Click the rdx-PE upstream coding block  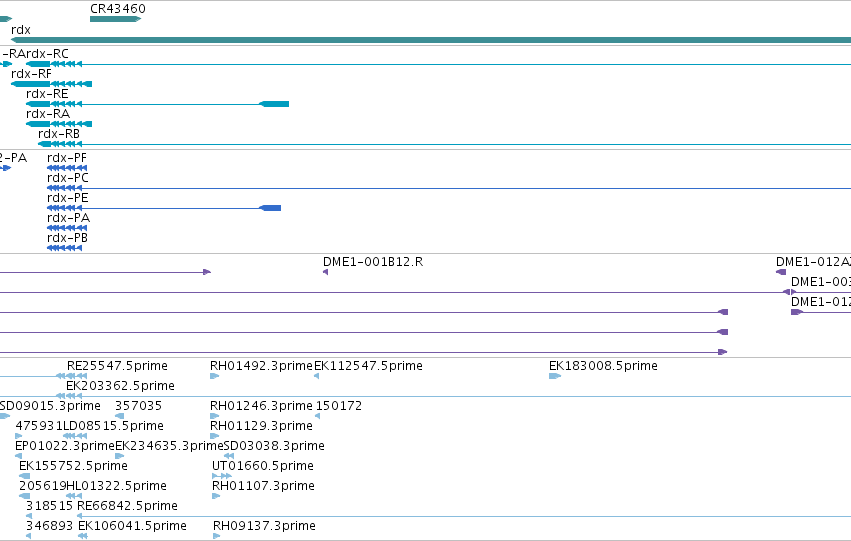tap(270, 208)
